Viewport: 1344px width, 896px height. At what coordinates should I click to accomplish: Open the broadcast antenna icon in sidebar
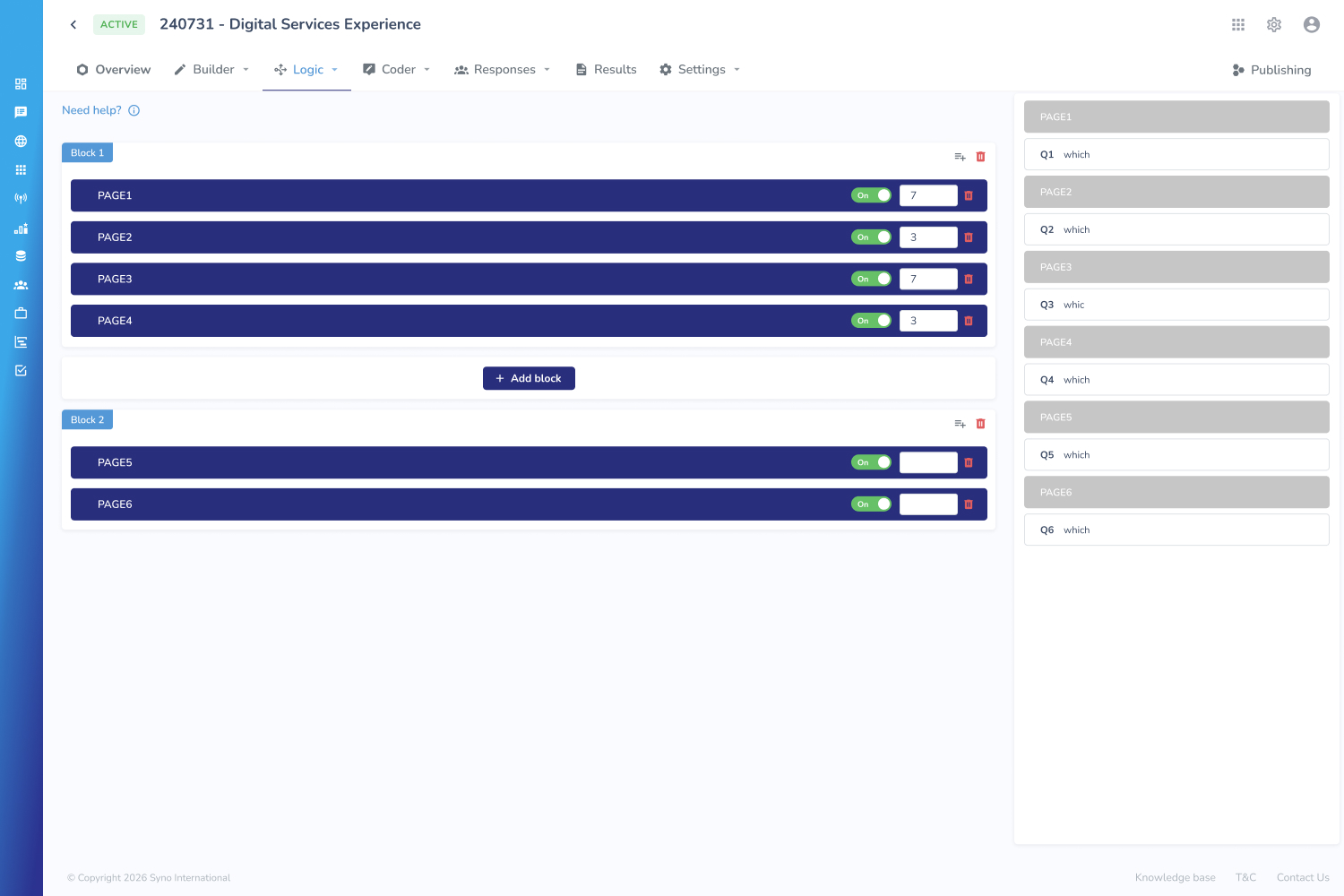point(21,199)
